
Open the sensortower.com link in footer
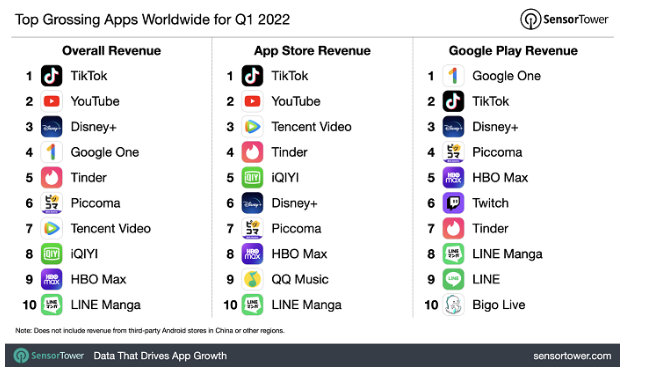click(x=572, y=356)
